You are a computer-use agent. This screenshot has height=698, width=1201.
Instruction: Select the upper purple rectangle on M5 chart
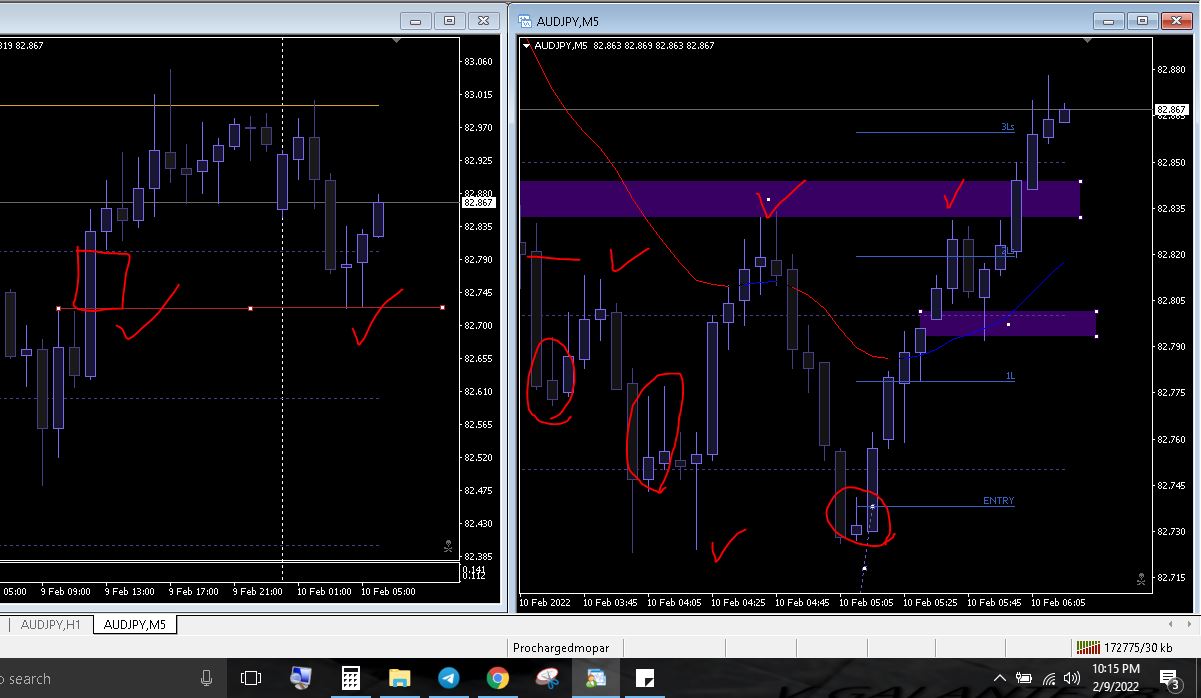tap(799, 199)
